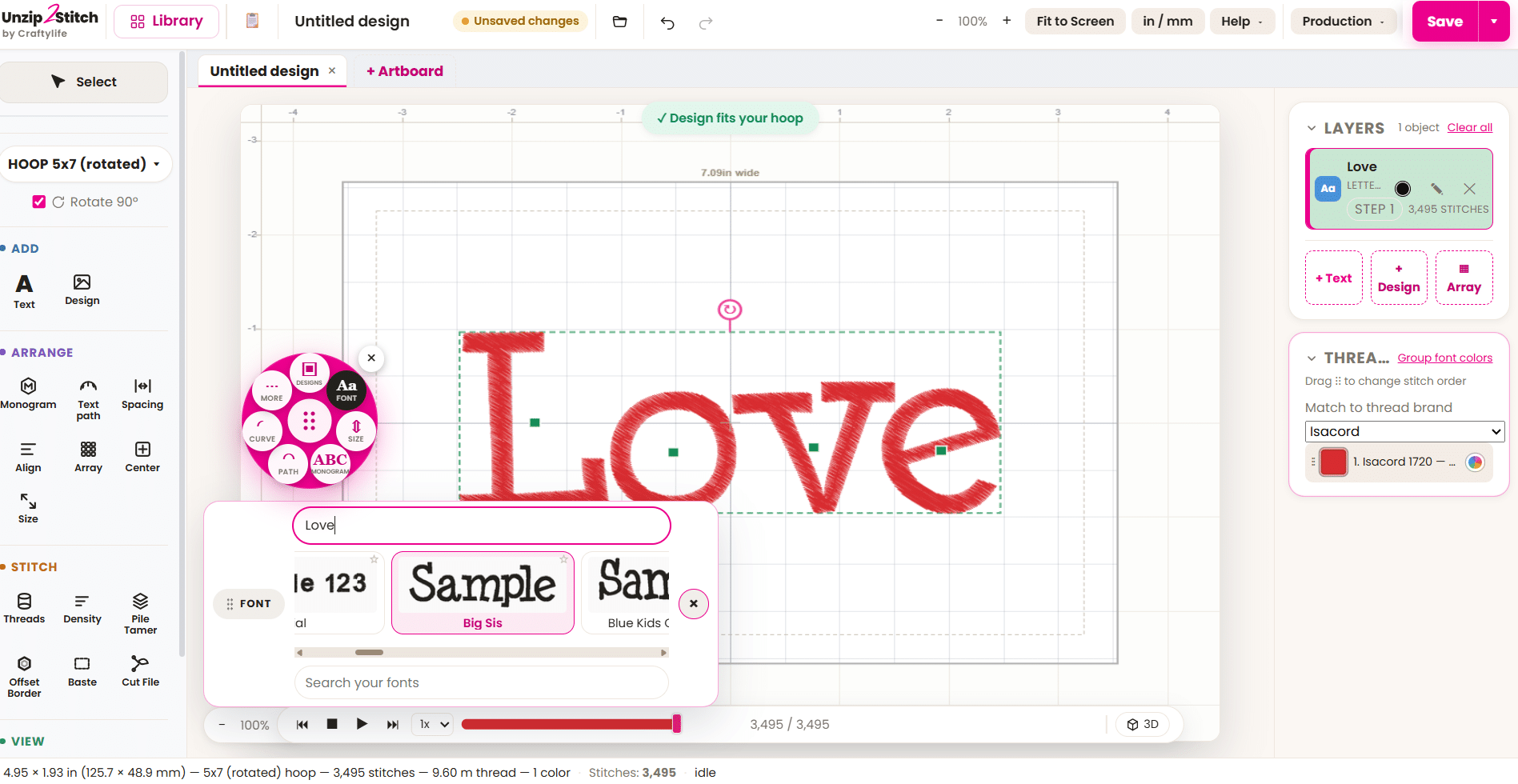1518x784 pixels.
Task: Open the Pile Tamer tool
Action: coord(140,614)
